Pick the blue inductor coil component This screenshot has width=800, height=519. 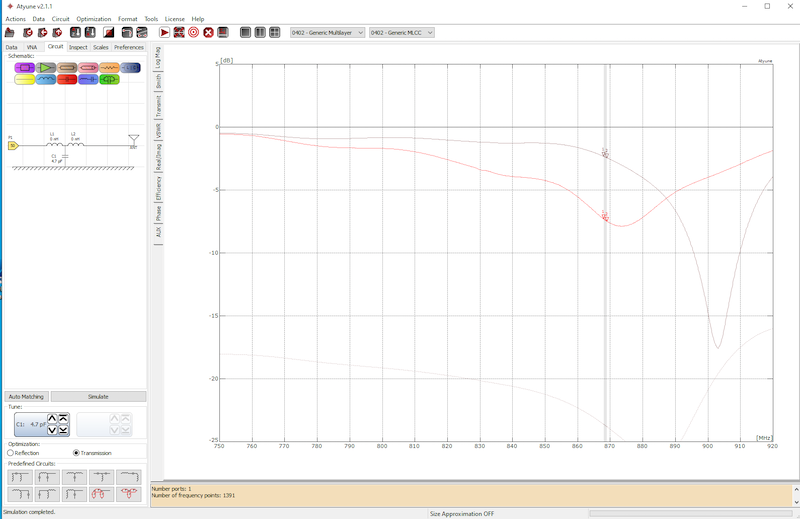point(46,79)
